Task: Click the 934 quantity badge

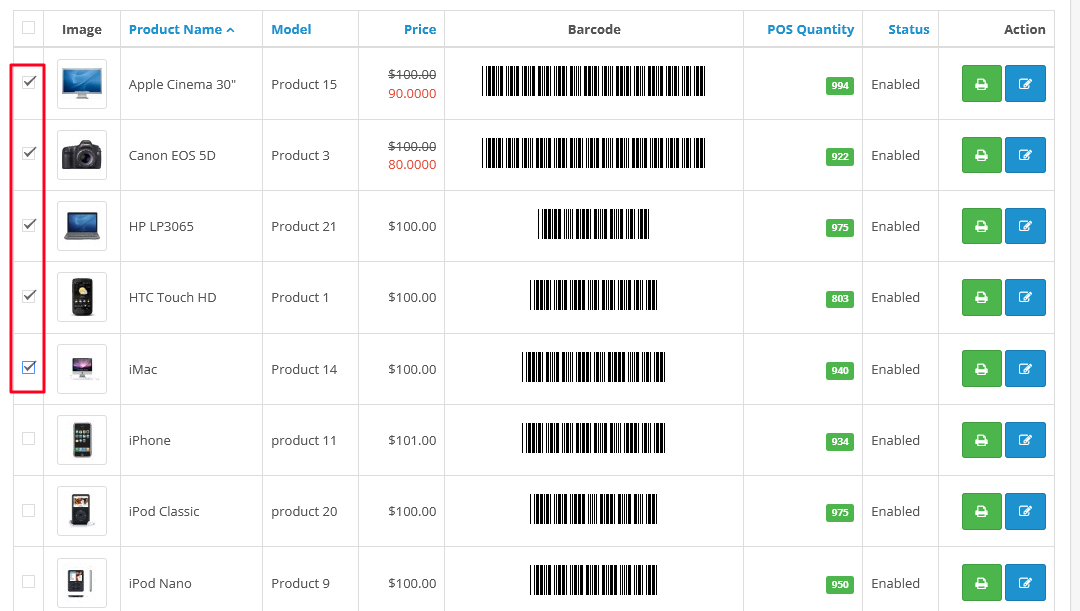Action: (x=840, y=442)
